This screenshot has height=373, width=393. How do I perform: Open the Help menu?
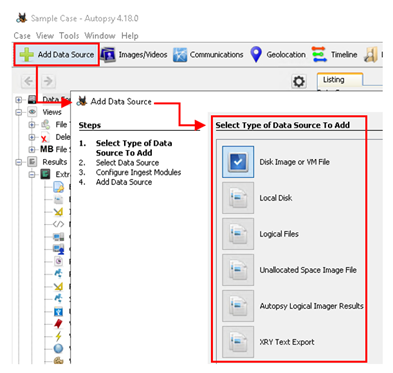click(x=130, y=36)
